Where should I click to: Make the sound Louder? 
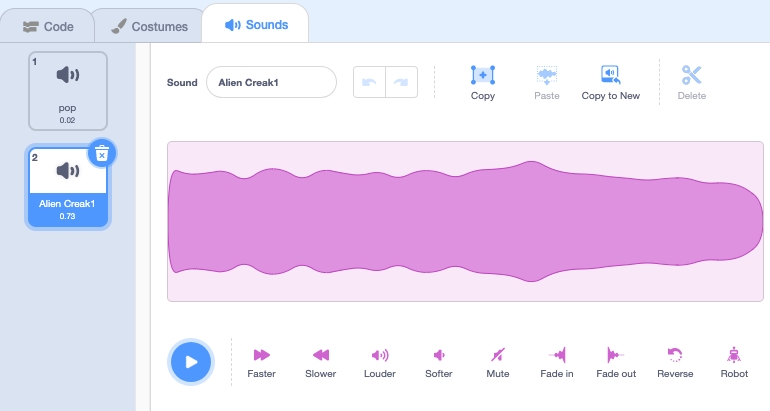380,355
